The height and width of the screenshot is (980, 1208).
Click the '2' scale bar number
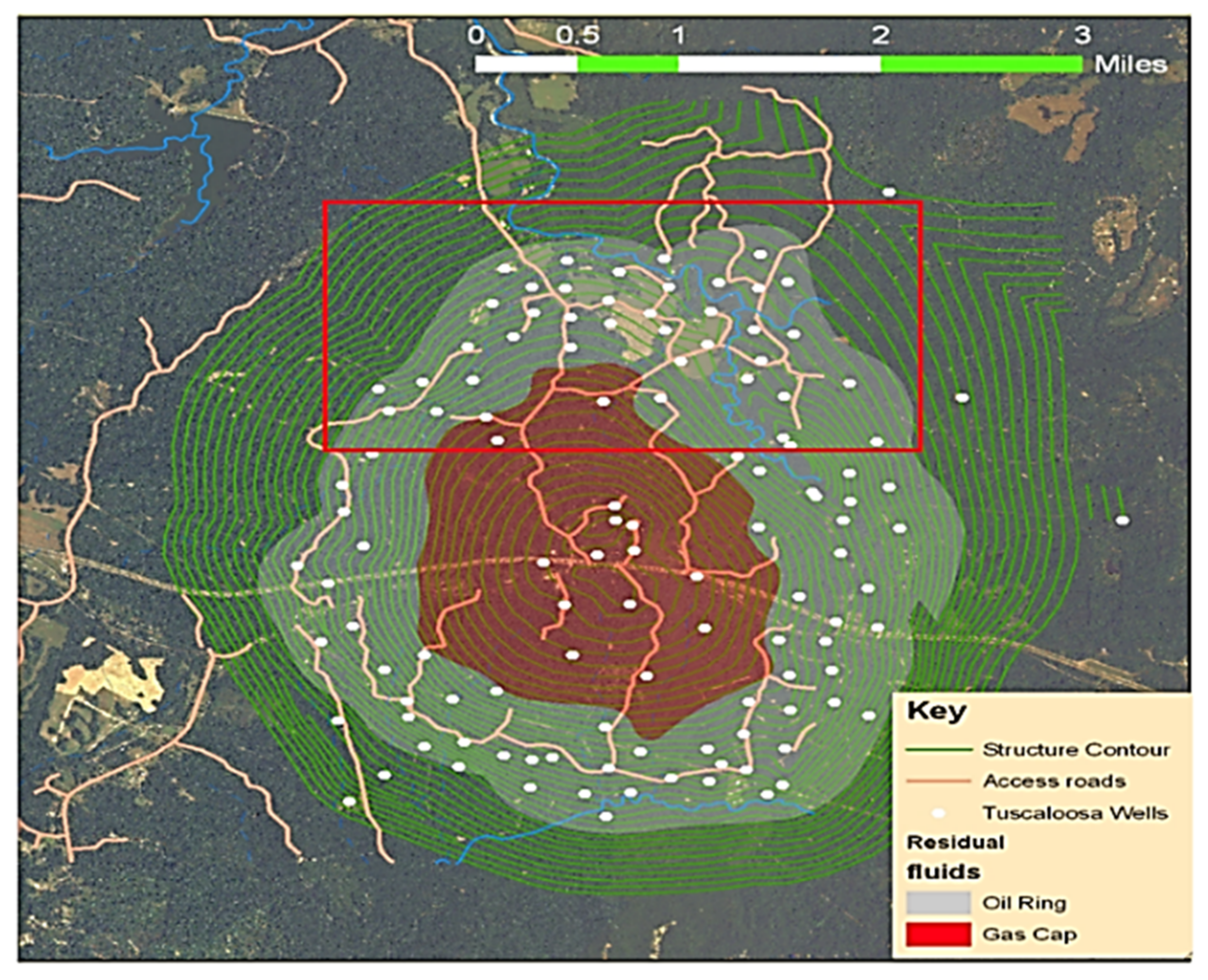pyautogui.click(x=881, y=35)
